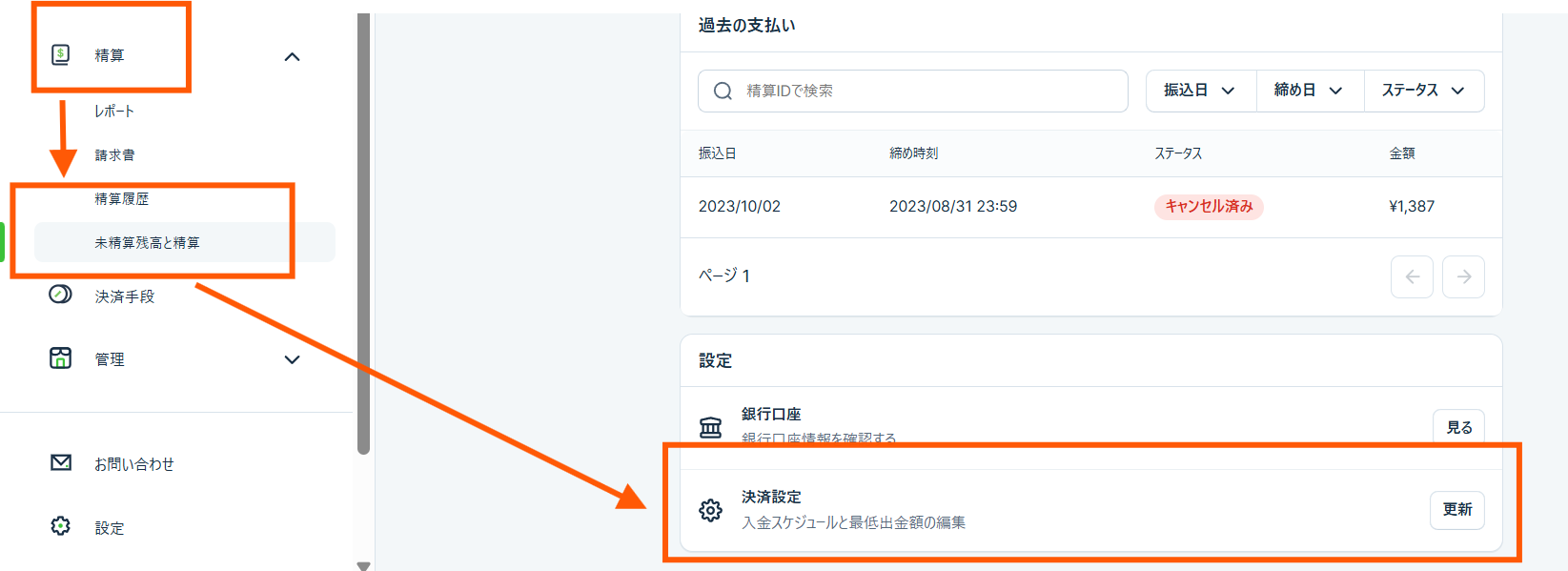Click the 管理 store icon

pyautogui.click(x=60, y=358)
